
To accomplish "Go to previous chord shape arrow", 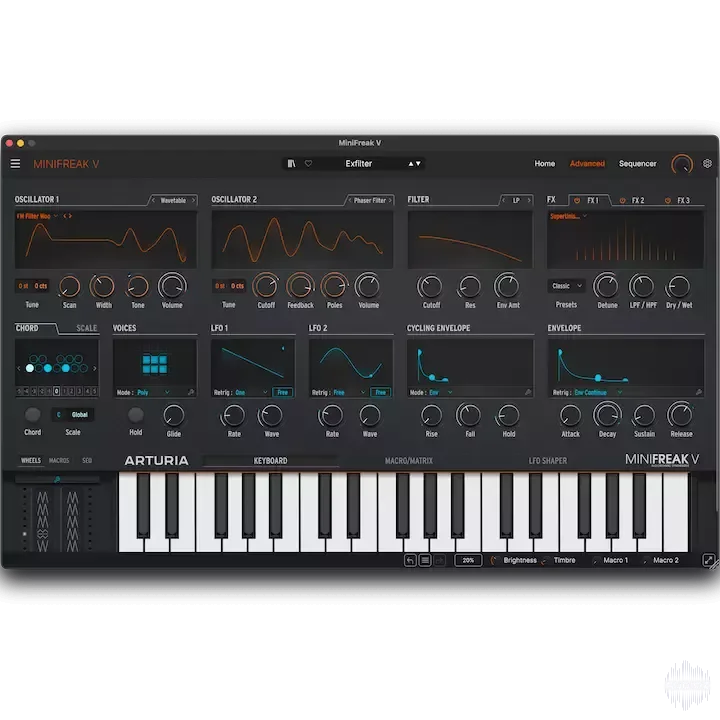I will [19, 368].
